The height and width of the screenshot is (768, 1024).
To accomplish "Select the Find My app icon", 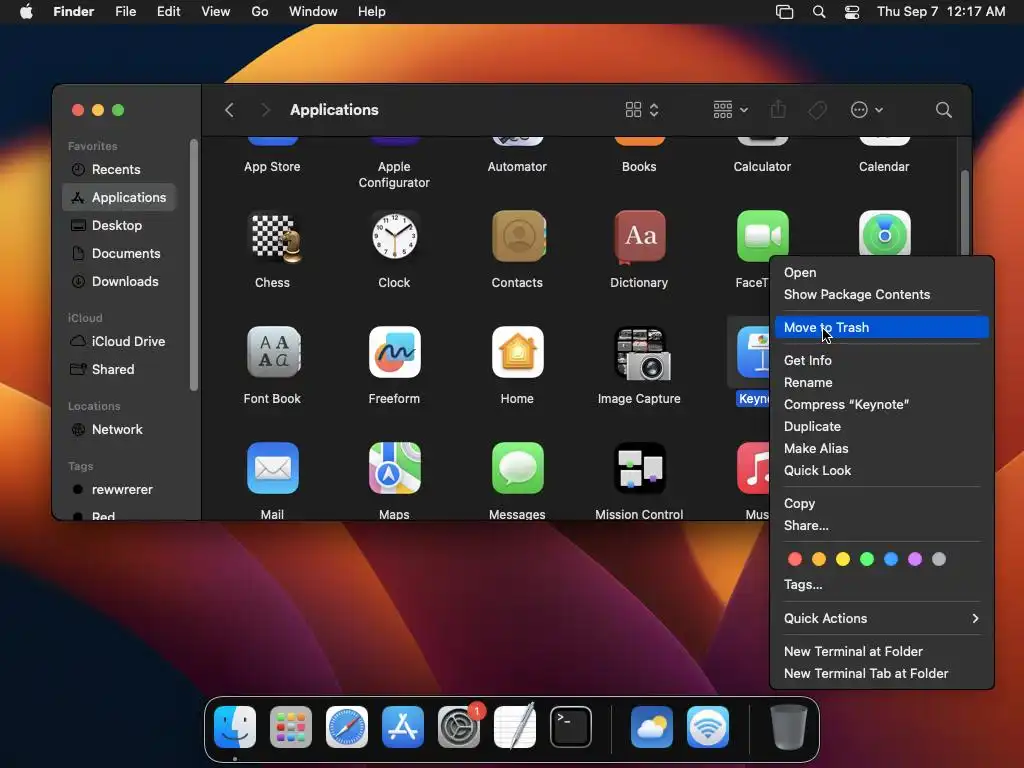I will (884, 233).
